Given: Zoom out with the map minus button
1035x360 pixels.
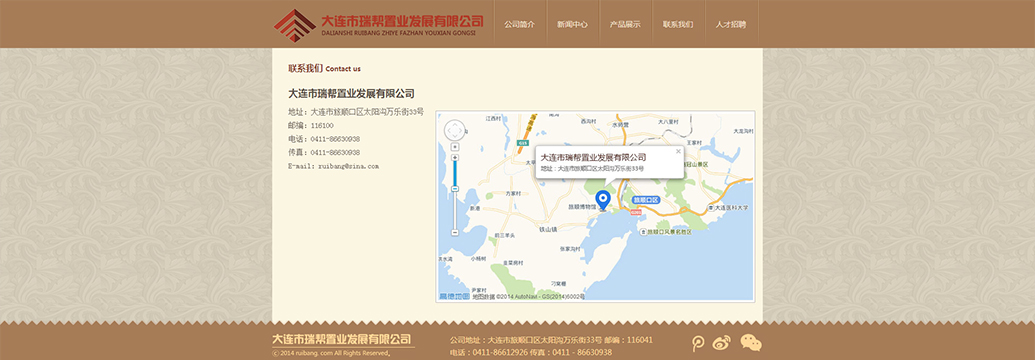Looking at the screenshot, I should (455, 233).
